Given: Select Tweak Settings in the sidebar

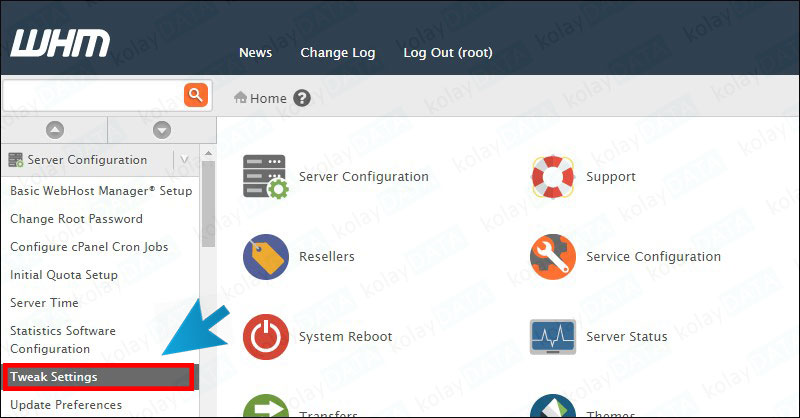Looking at the screenshot, I should click(x=97, y=377).
